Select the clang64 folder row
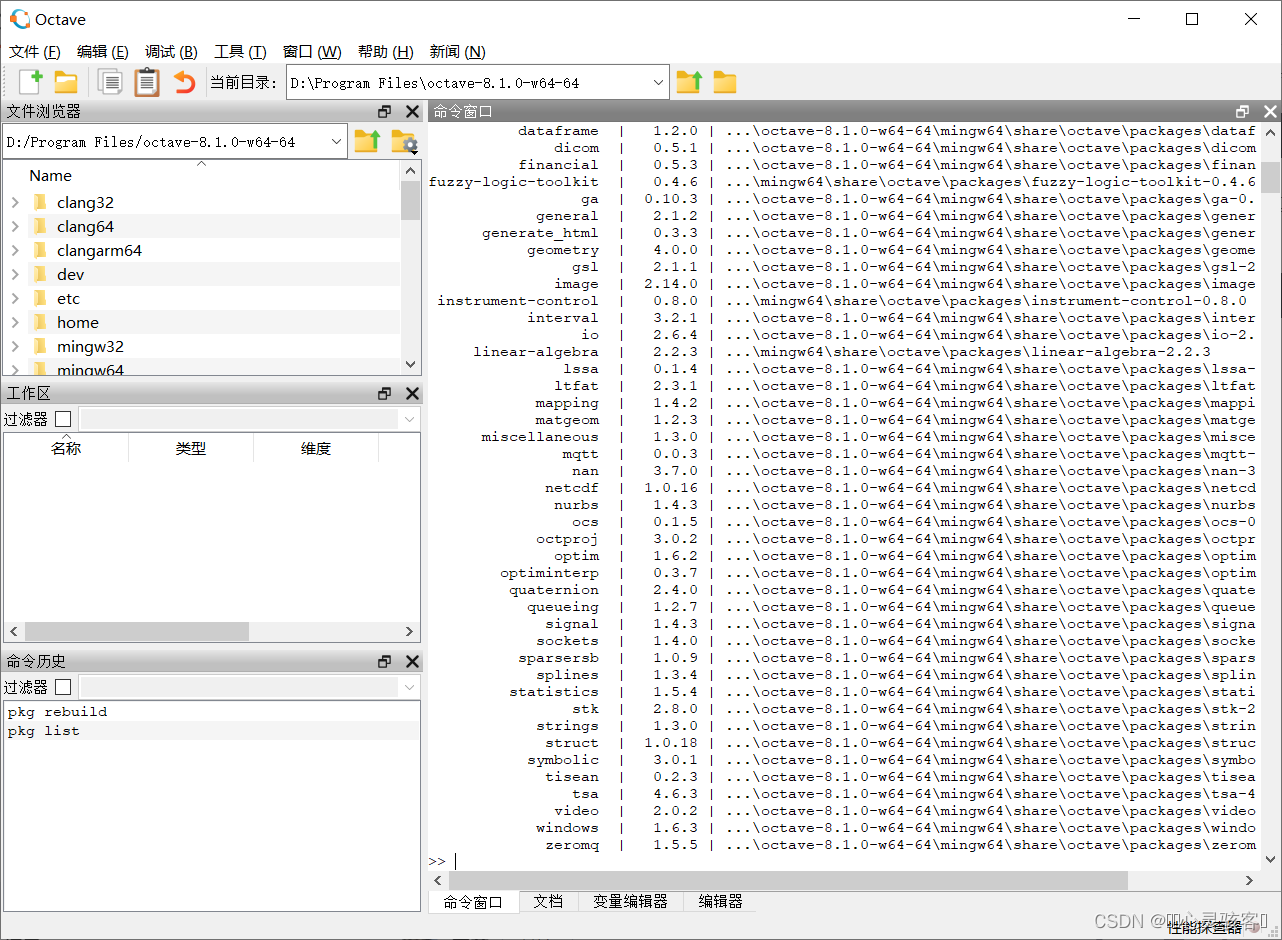1282x940 pixels. (x=201, y=226)
